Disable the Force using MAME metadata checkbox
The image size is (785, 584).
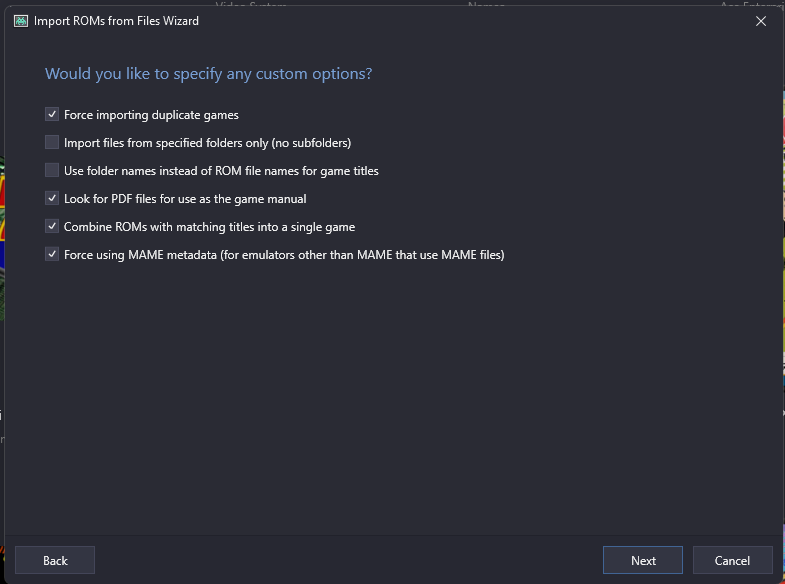click(x=52, y=255)
